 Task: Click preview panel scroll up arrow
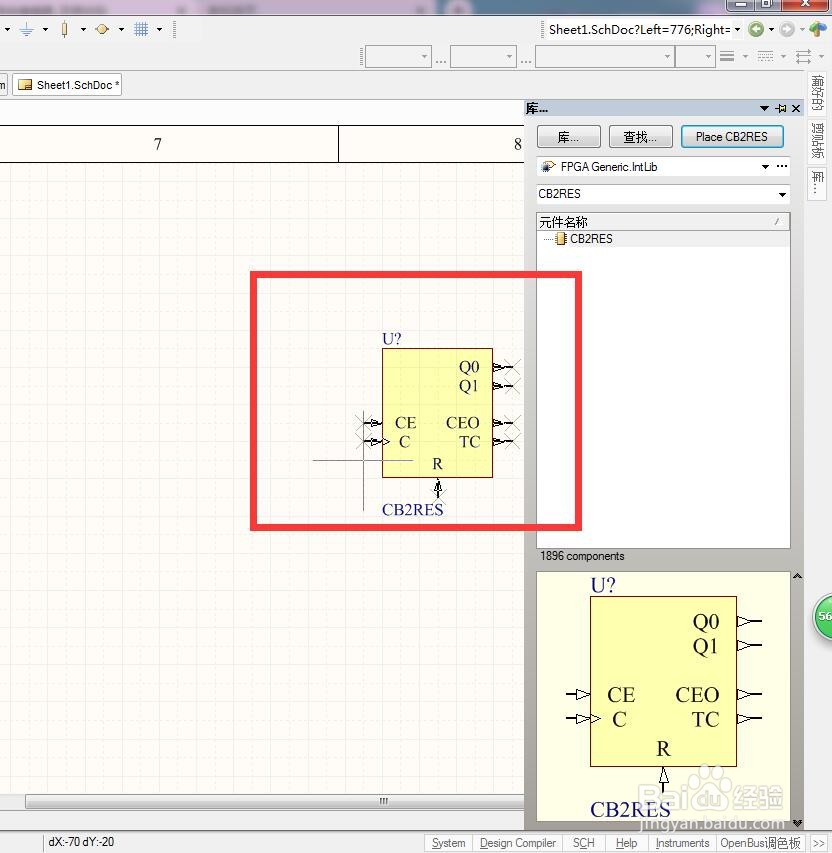[x=797, y=577]
